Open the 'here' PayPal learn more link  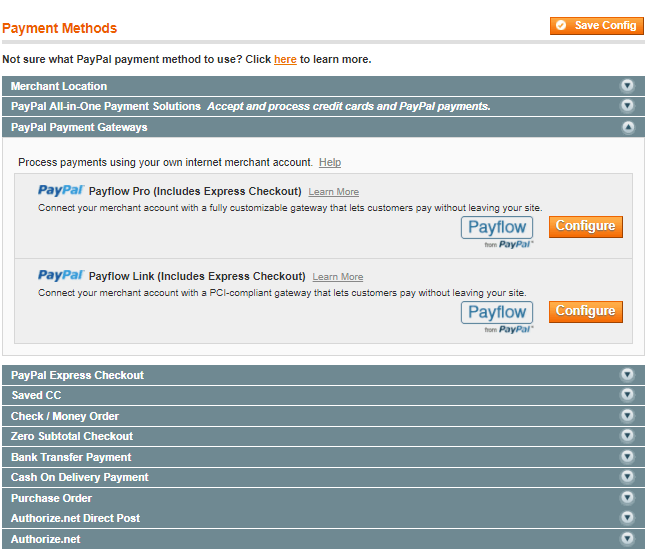coord(285,59)
